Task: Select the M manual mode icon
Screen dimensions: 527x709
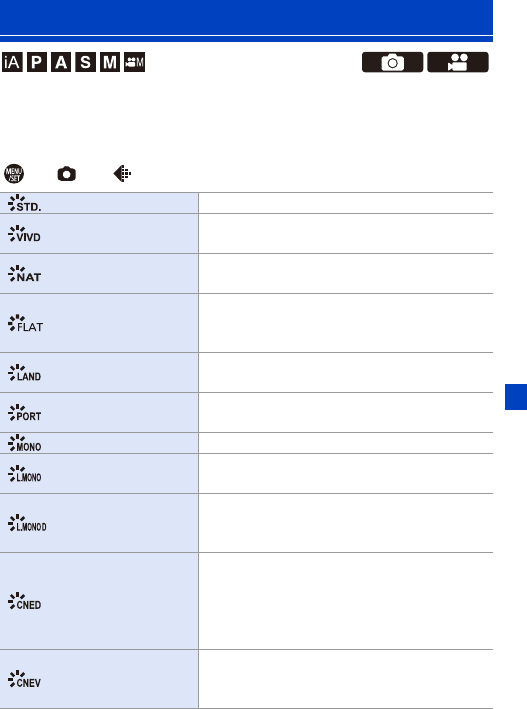Action: (110, 62)
